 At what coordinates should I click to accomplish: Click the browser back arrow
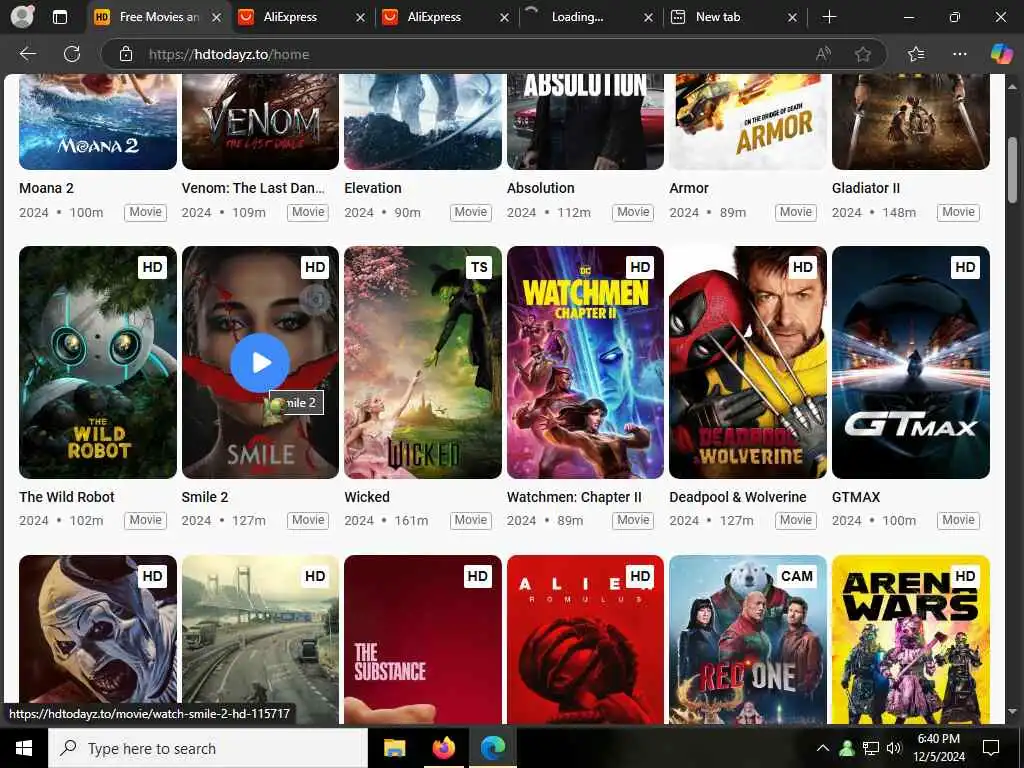pos(27,54)
